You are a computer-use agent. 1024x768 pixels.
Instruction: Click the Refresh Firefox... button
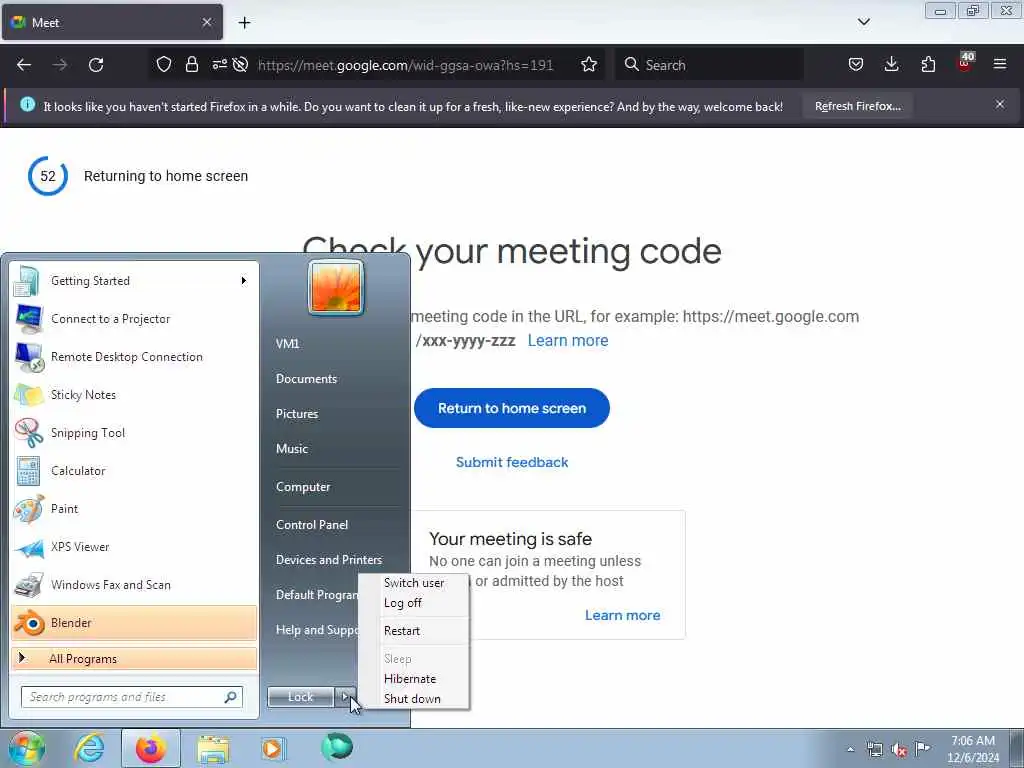[x=857, y=106]
